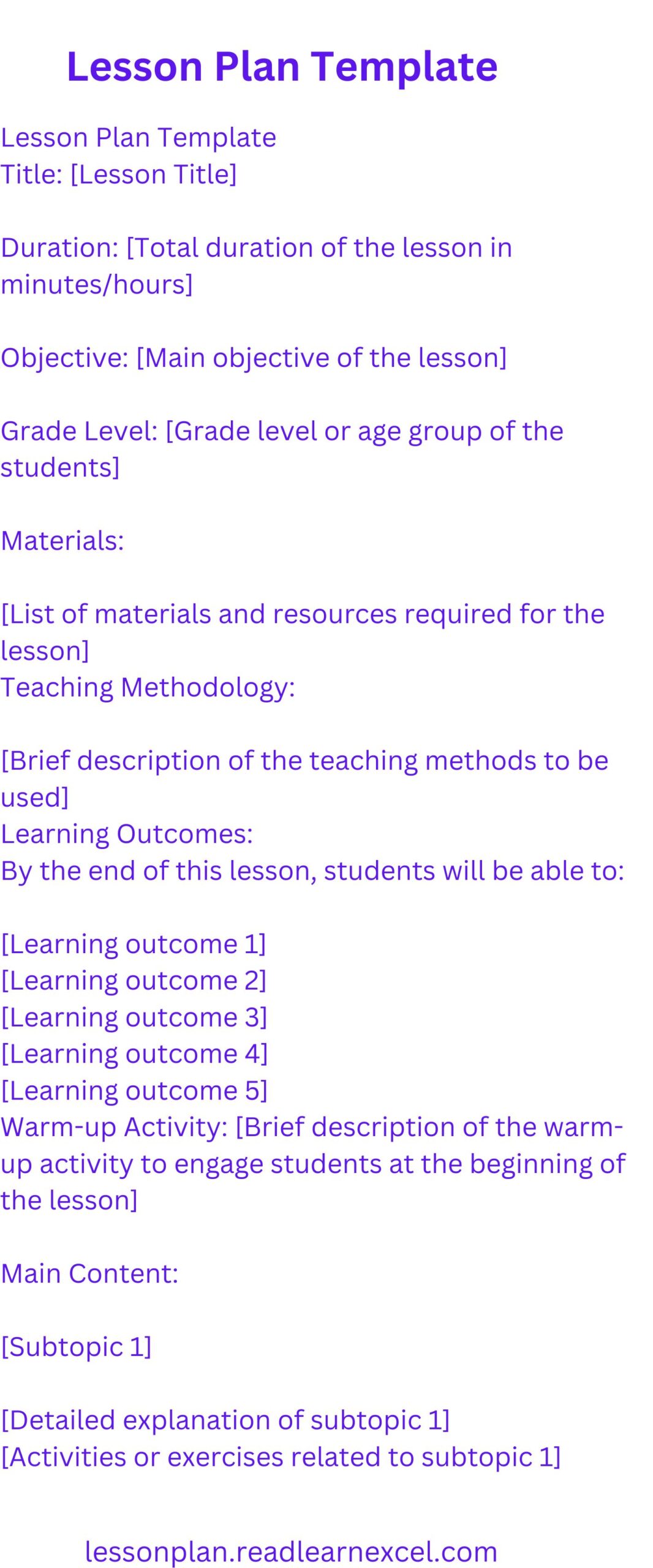Select the Teaching Methodology: label
Screen dimensions: 653x1568
pos(148,688)
